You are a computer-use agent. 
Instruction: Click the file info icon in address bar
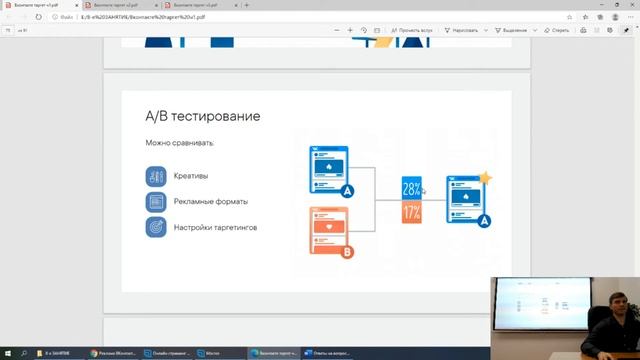coord(55,17)
